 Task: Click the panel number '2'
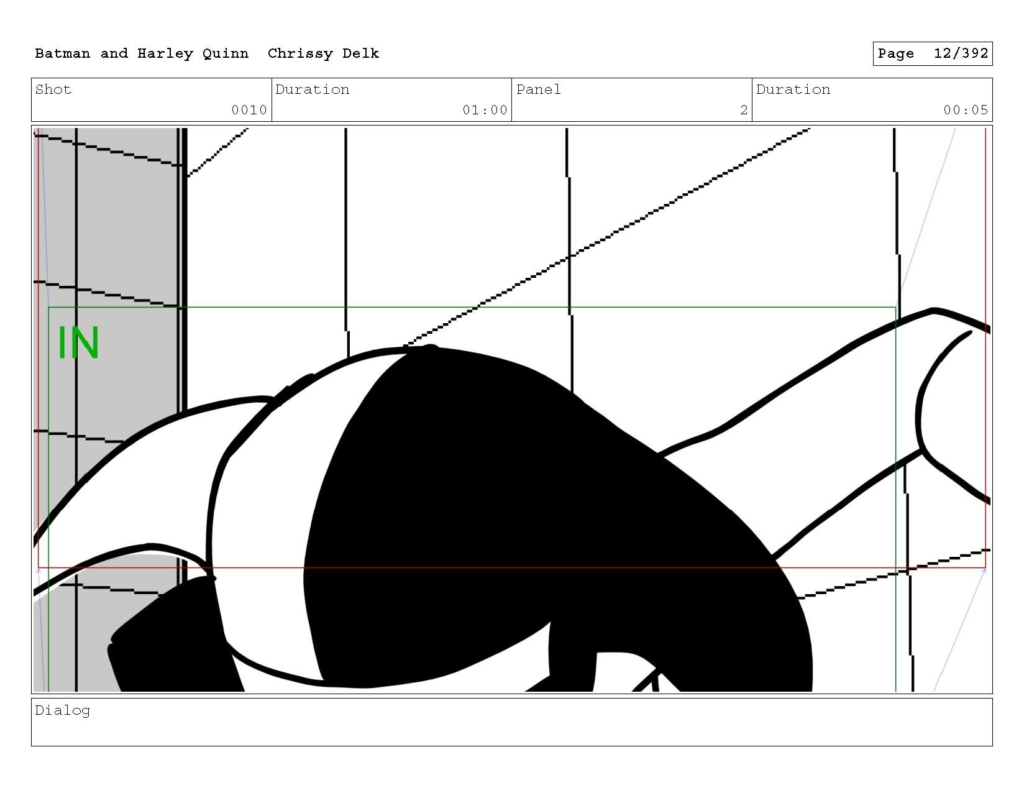pyautogui.click(x=744, y=110)
